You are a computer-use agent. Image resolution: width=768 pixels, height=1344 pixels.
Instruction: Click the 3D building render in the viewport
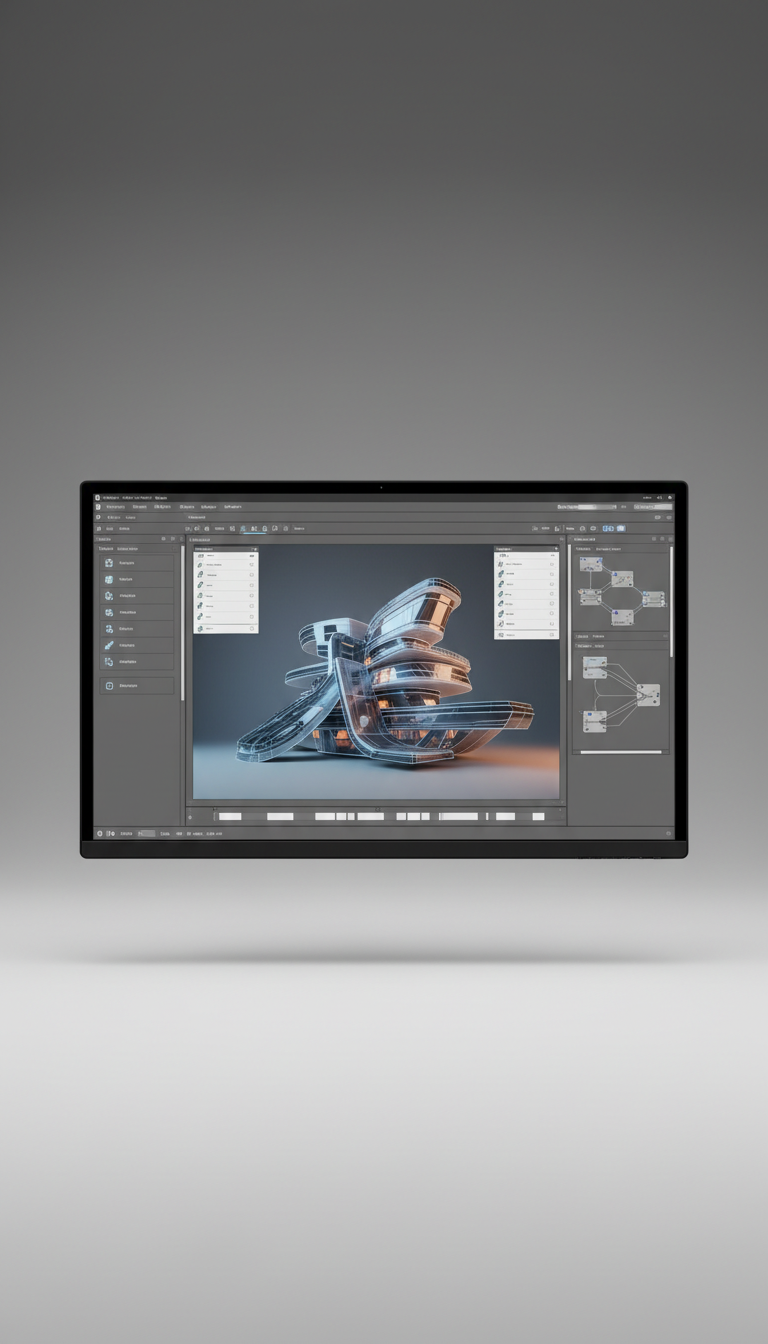(x=385, y=675)
